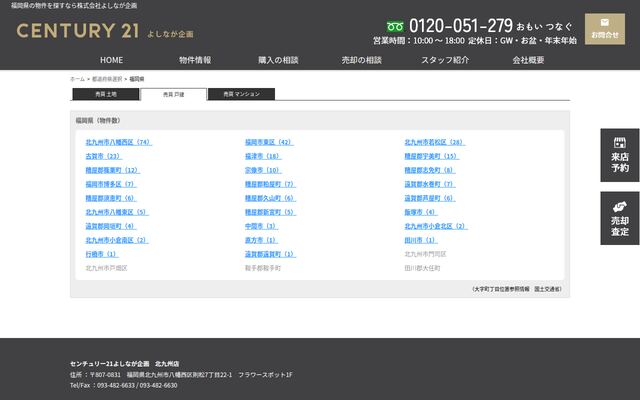The width and height of the screenshot is (640, 400).
Task: Open 購入の相談 in the navigation bar
Action: [278, 60]
